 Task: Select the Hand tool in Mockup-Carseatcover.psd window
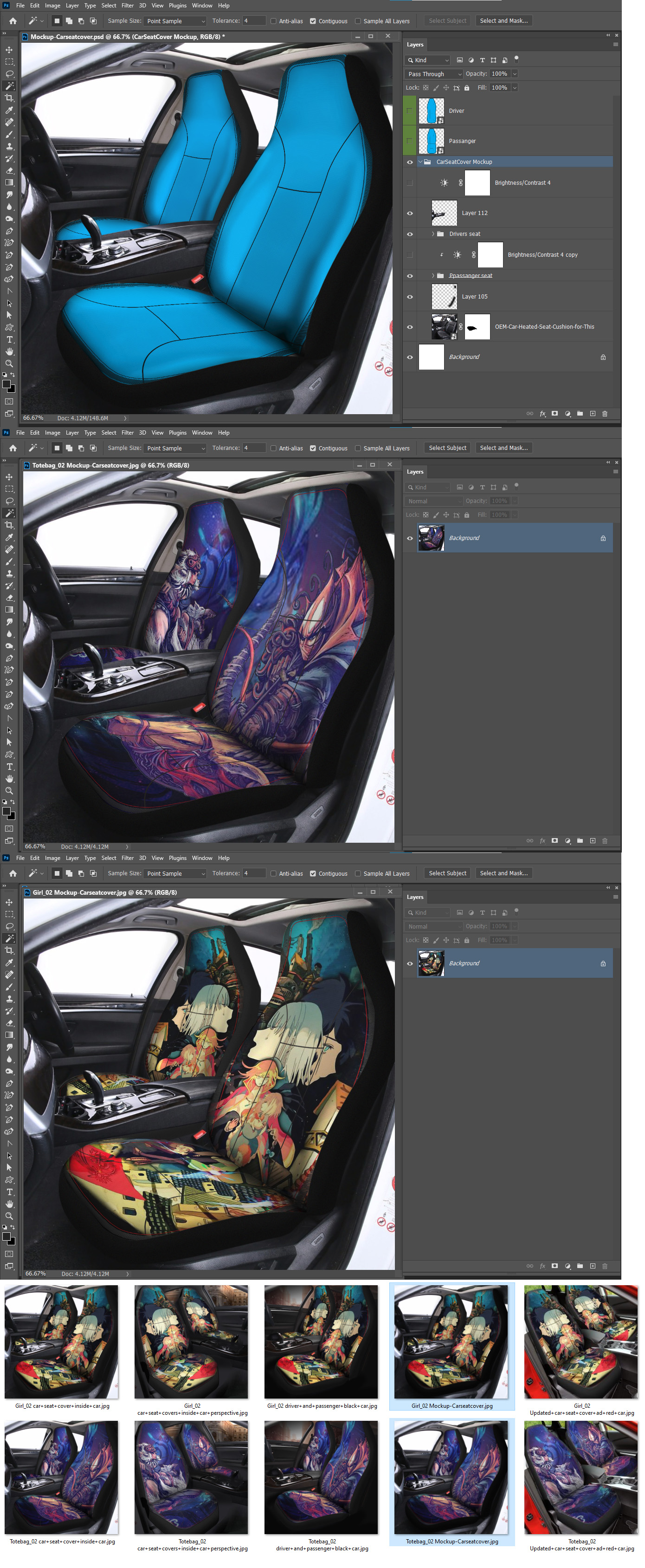pyautogui.click(x=9, y=352)
